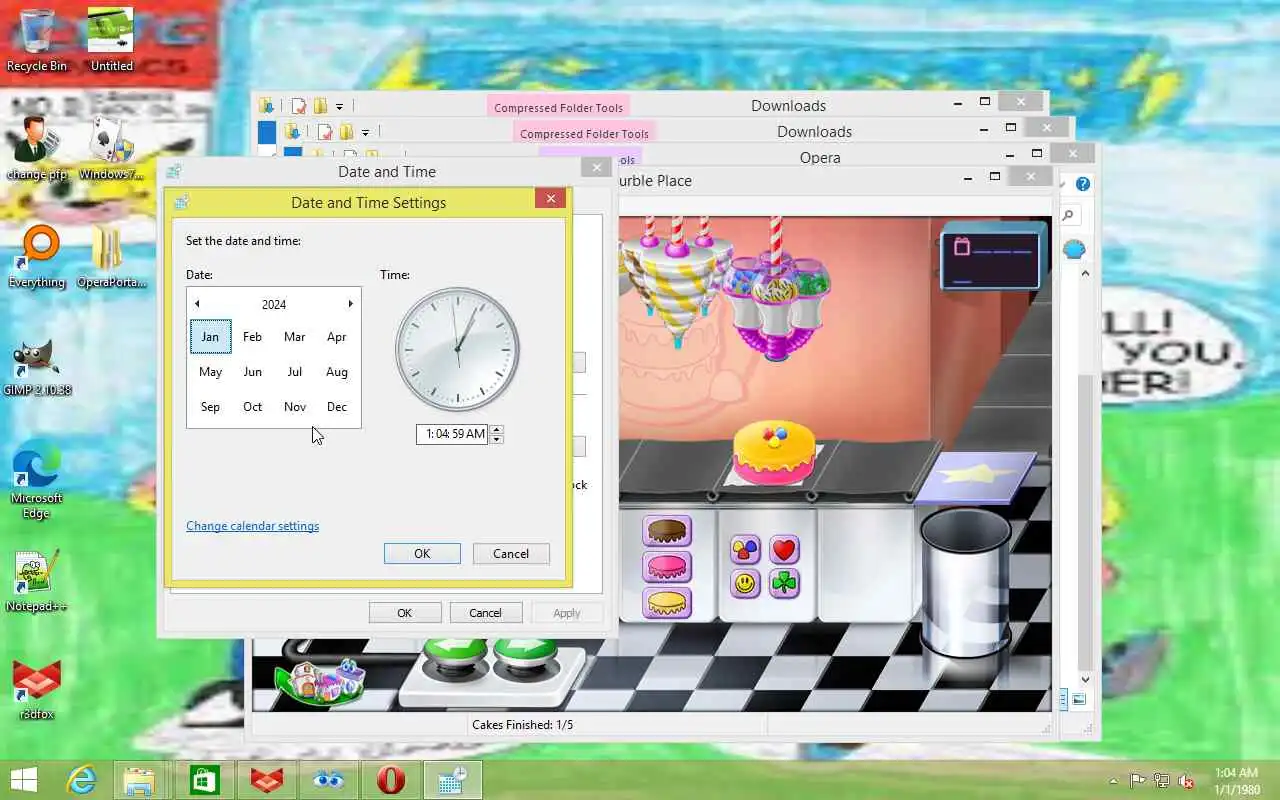1280x800 pixels.
Task: Select the pink icing in Purble Place
Action: 667,568
